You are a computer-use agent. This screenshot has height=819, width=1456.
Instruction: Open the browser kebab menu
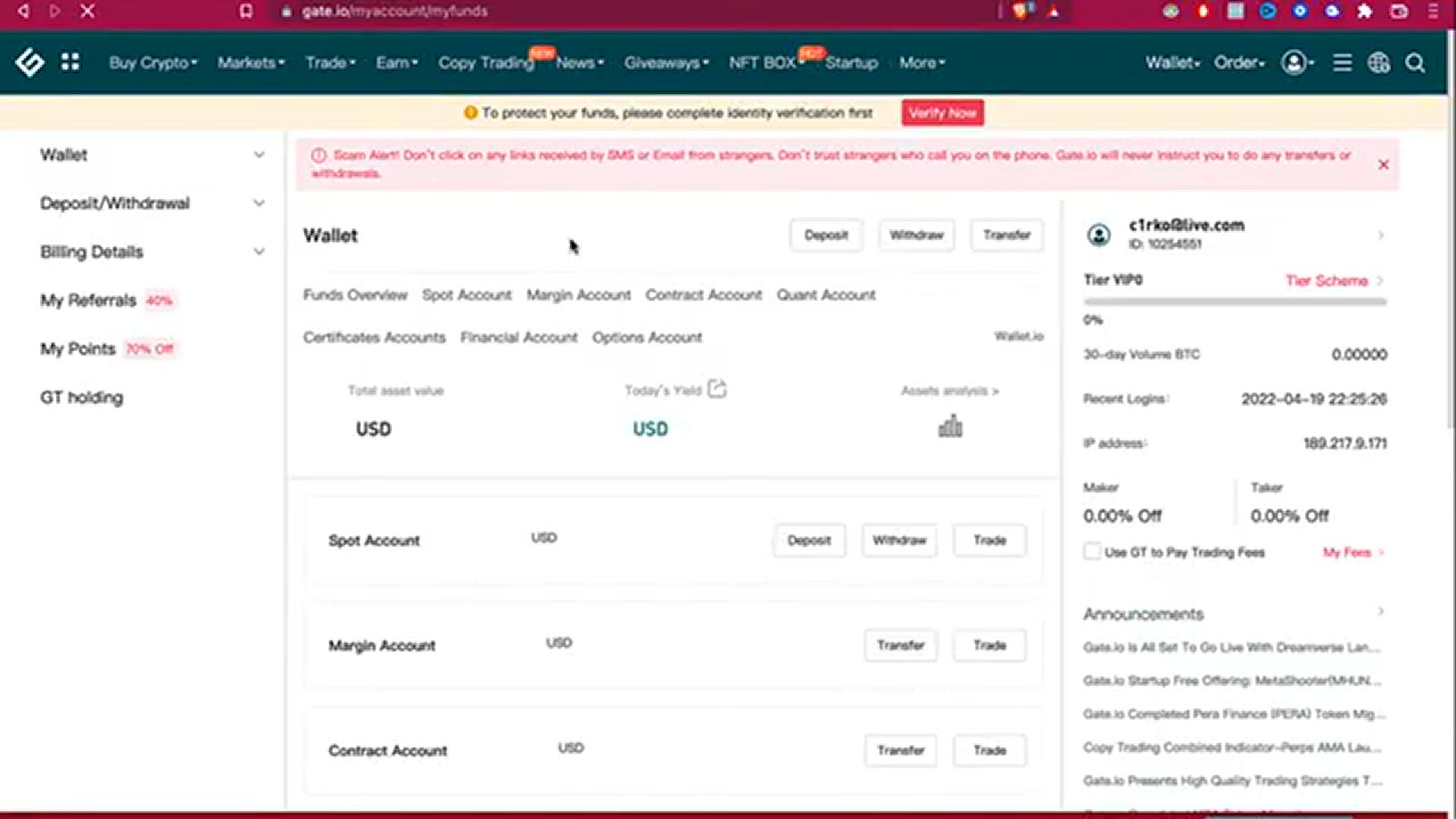tap(1432, 11)
